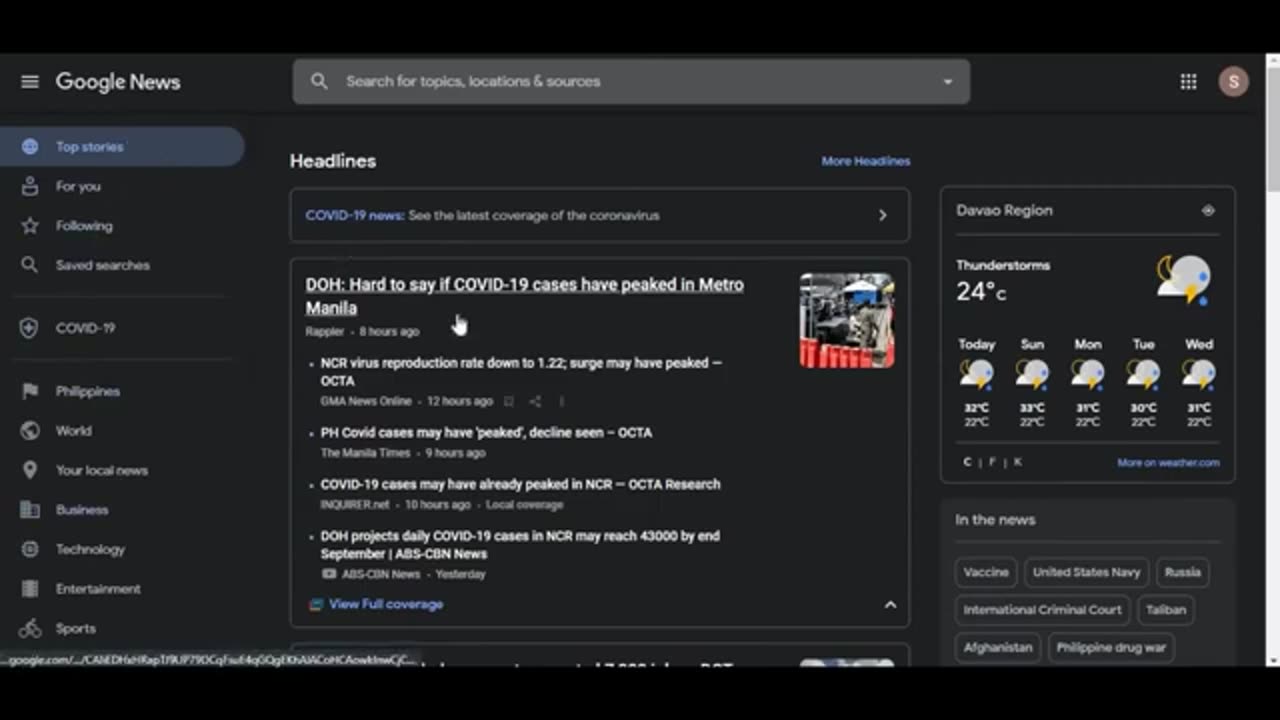Viewport: 1280px width, 720px height.
Task: Click the For you person icon
Action: 30,186
